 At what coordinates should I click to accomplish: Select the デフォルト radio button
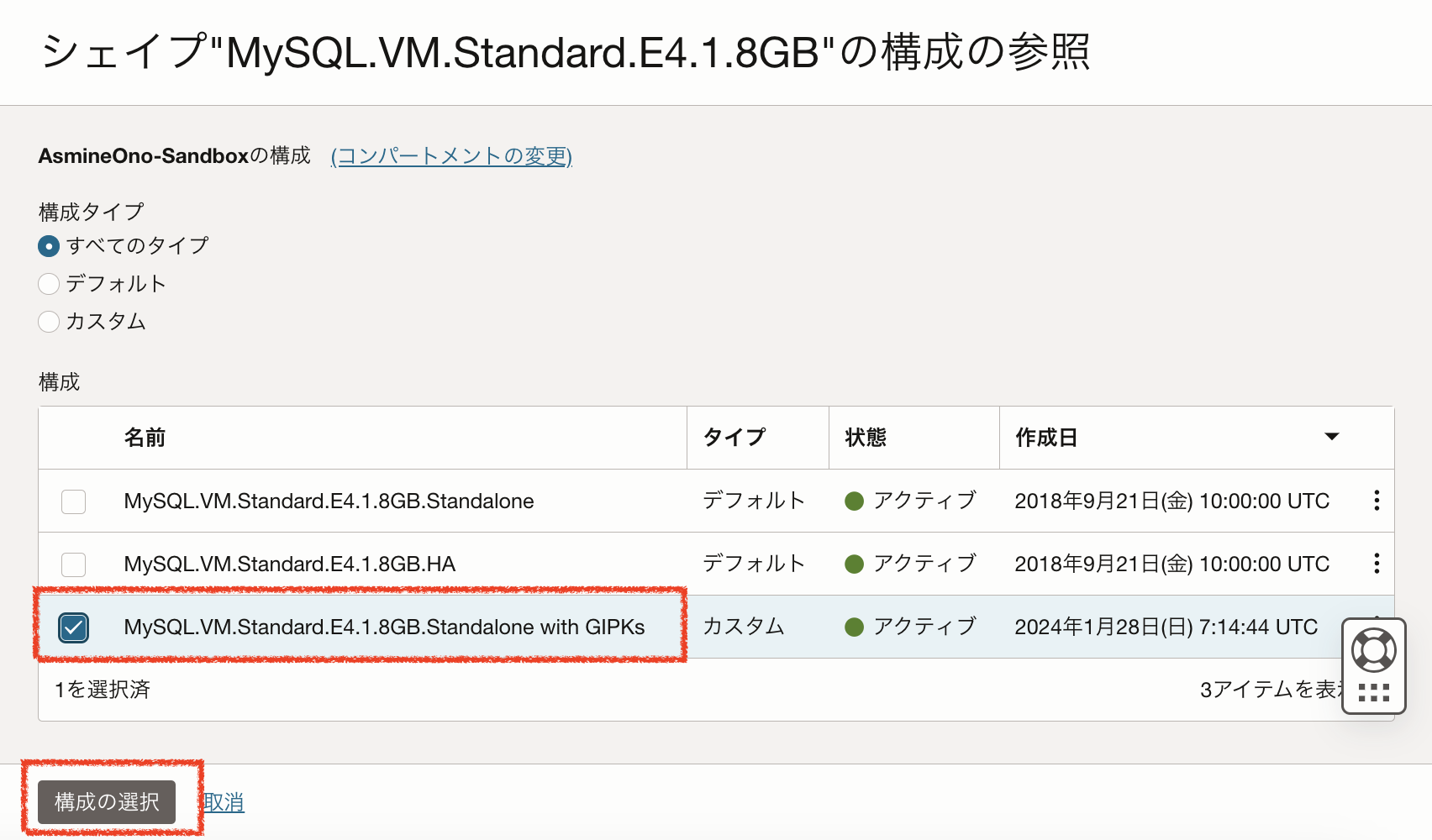[x=49, y=284]
